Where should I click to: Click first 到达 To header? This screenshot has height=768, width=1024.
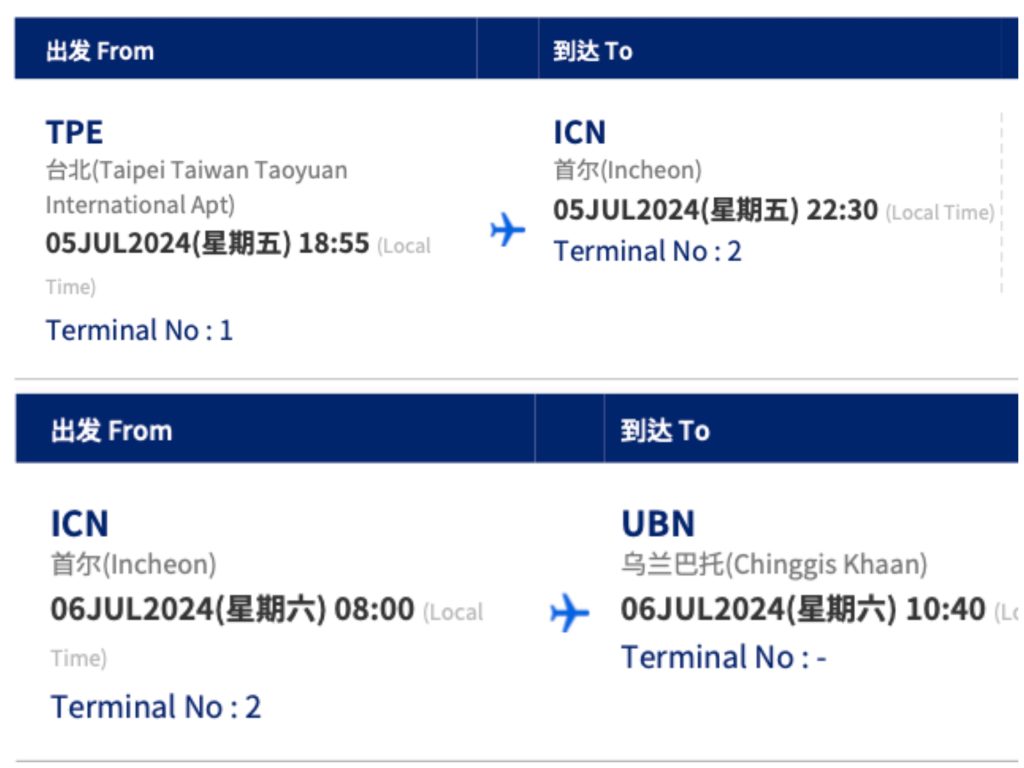[x=593, y=51]
